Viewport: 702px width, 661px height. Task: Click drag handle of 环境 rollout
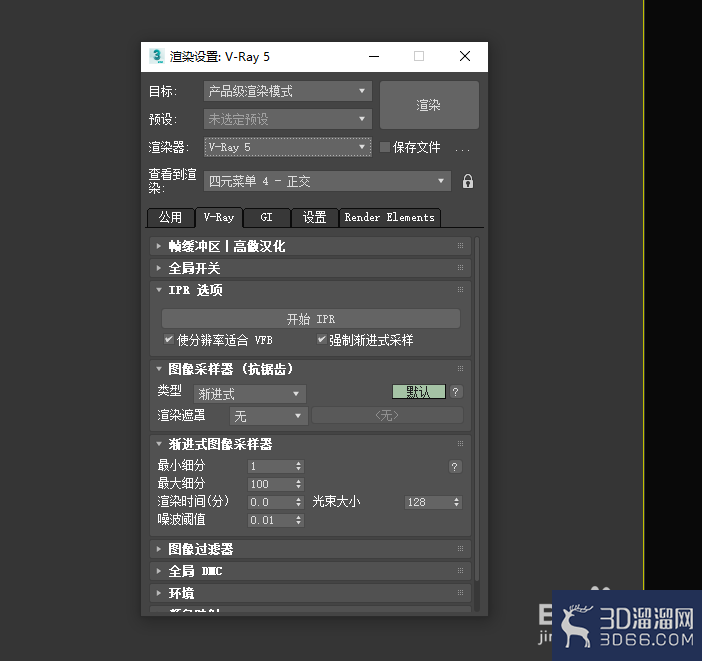[460, 592]
